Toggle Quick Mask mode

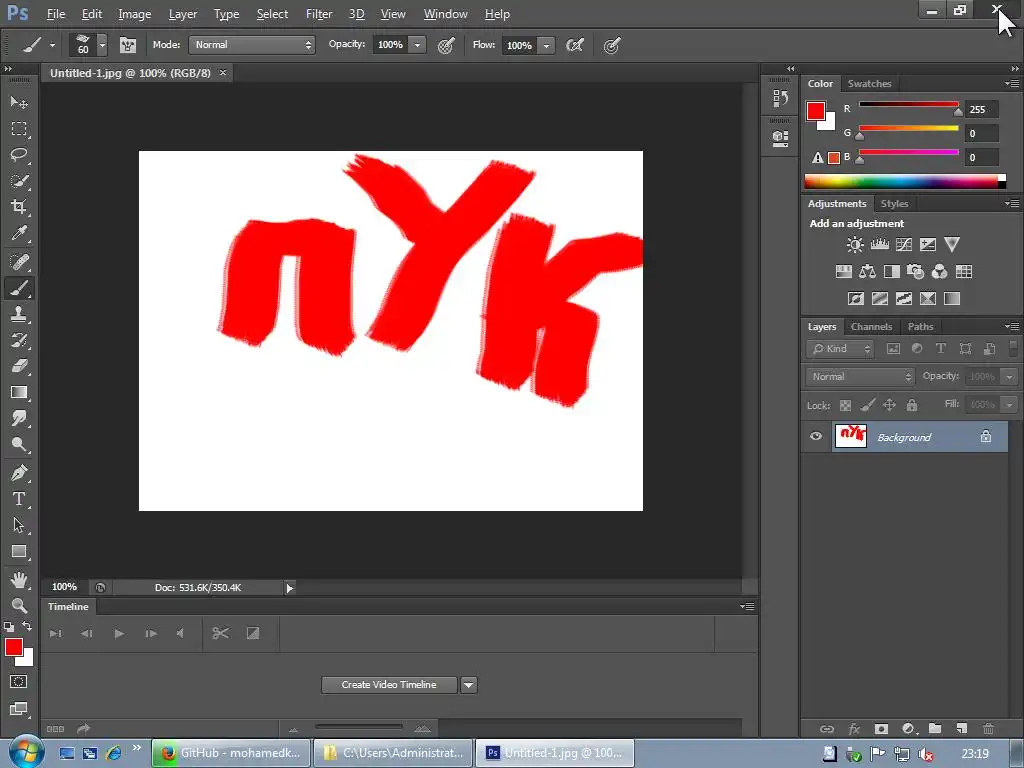[x=18, y=682]
